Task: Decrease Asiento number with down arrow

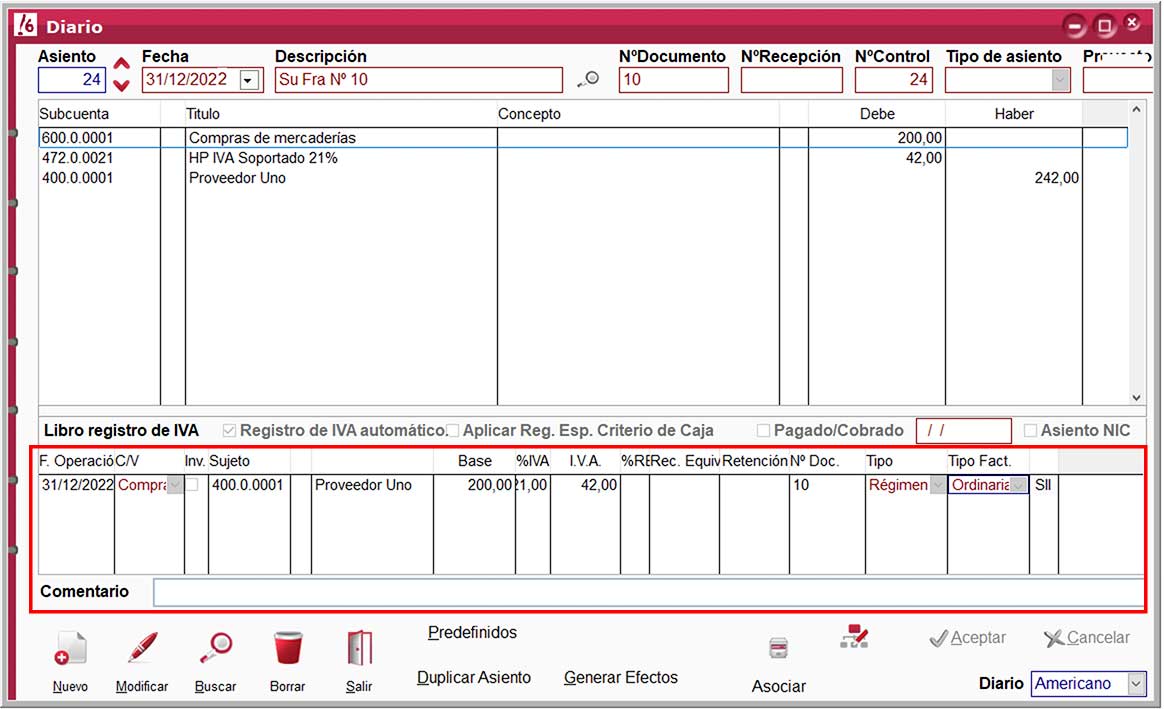Action: pos(122,85)
